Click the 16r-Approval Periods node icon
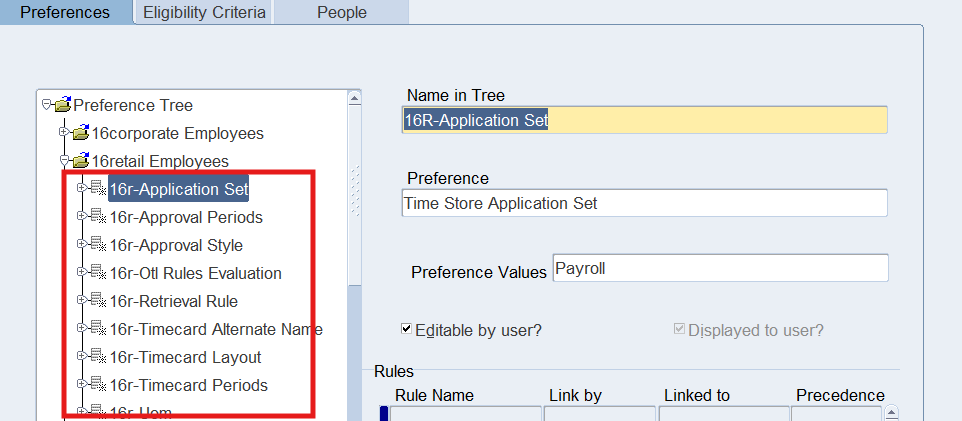 [x=97, y=217]
